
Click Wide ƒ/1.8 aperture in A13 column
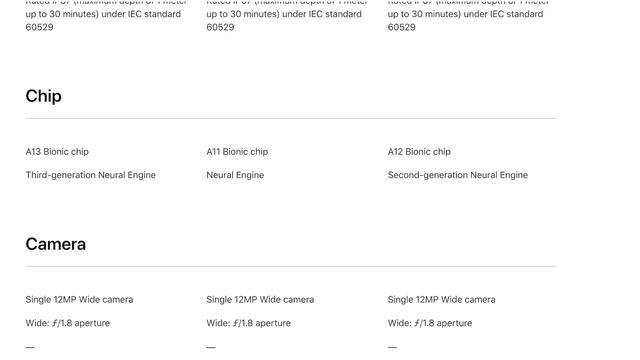[68, 323]
